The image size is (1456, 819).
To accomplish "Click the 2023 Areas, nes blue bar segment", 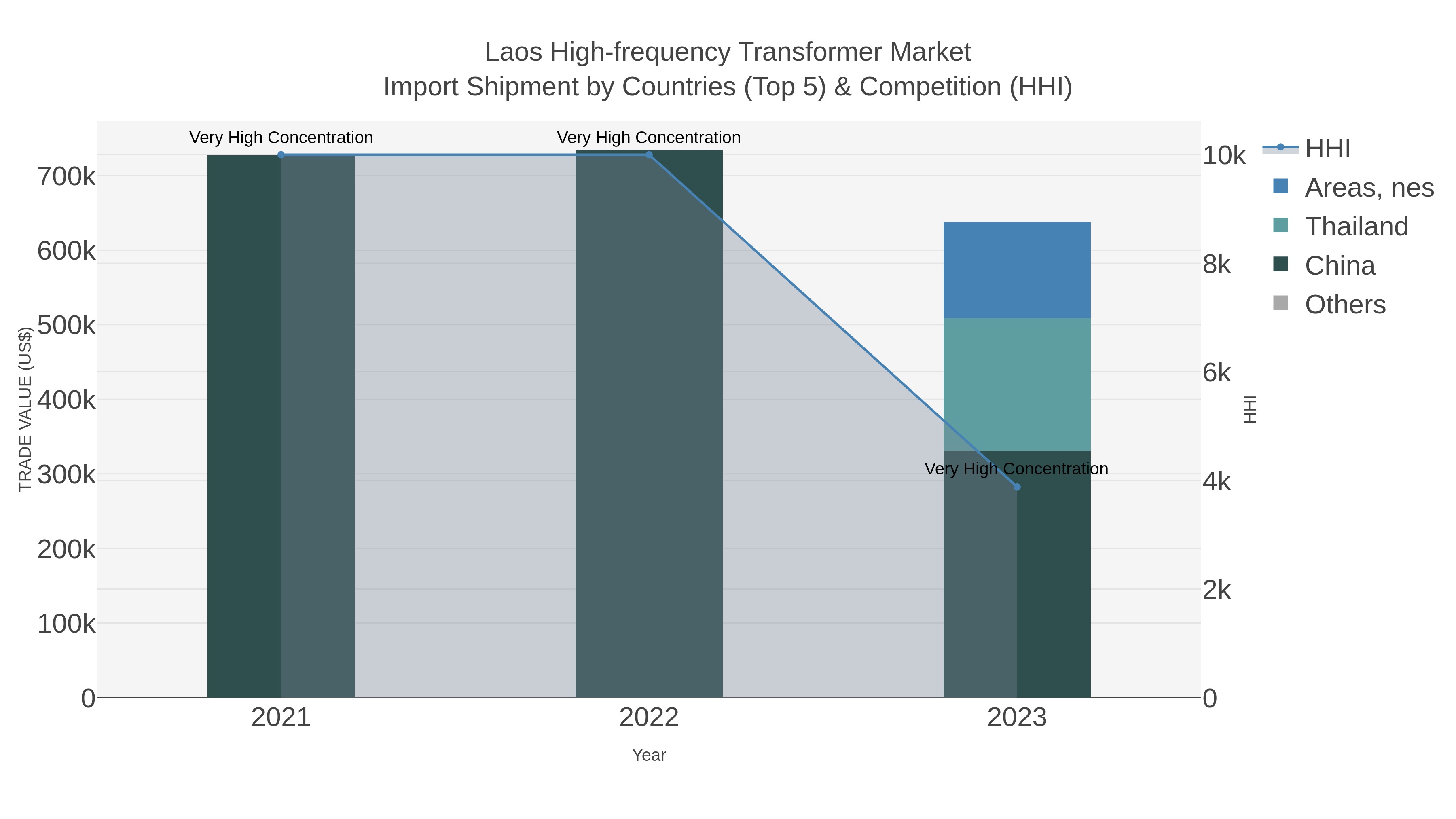I will tap(1017, 270).
